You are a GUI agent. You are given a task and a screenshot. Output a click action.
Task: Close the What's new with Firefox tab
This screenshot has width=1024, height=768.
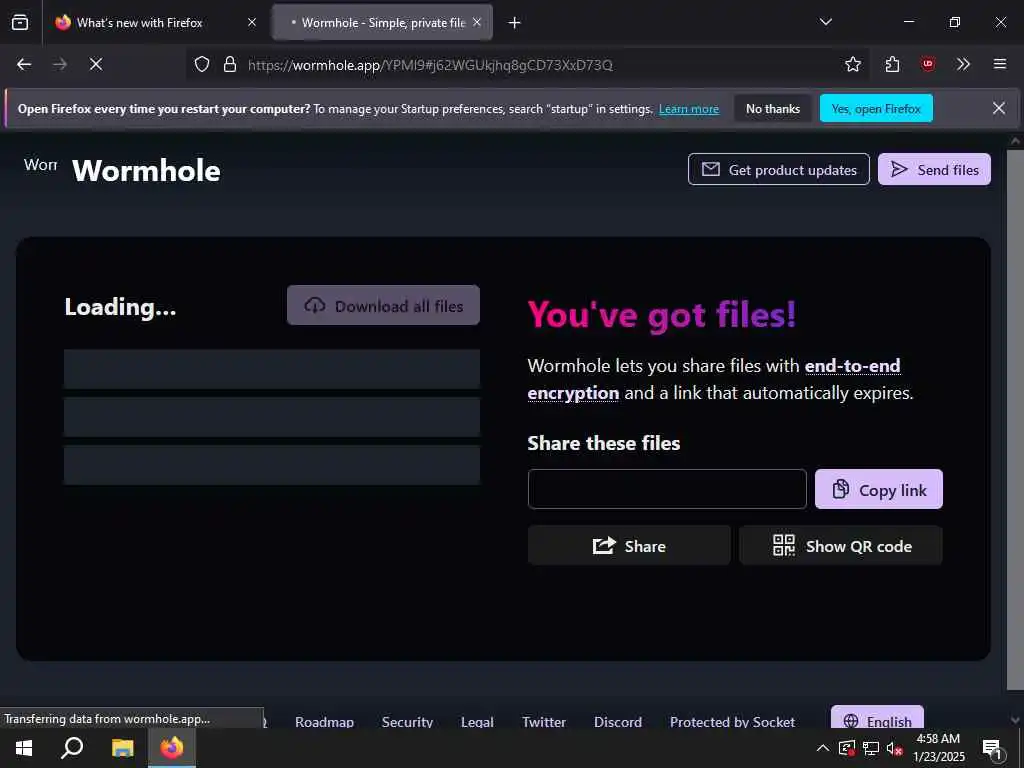pos(252,22)
